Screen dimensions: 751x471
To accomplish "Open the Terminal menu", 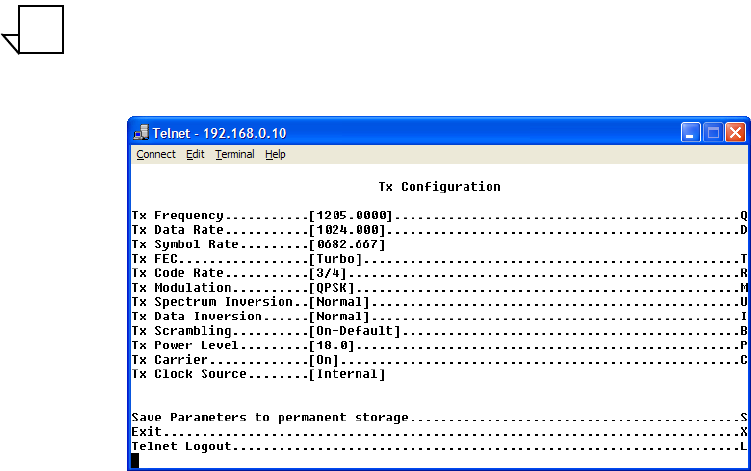I will pos(235,154).
